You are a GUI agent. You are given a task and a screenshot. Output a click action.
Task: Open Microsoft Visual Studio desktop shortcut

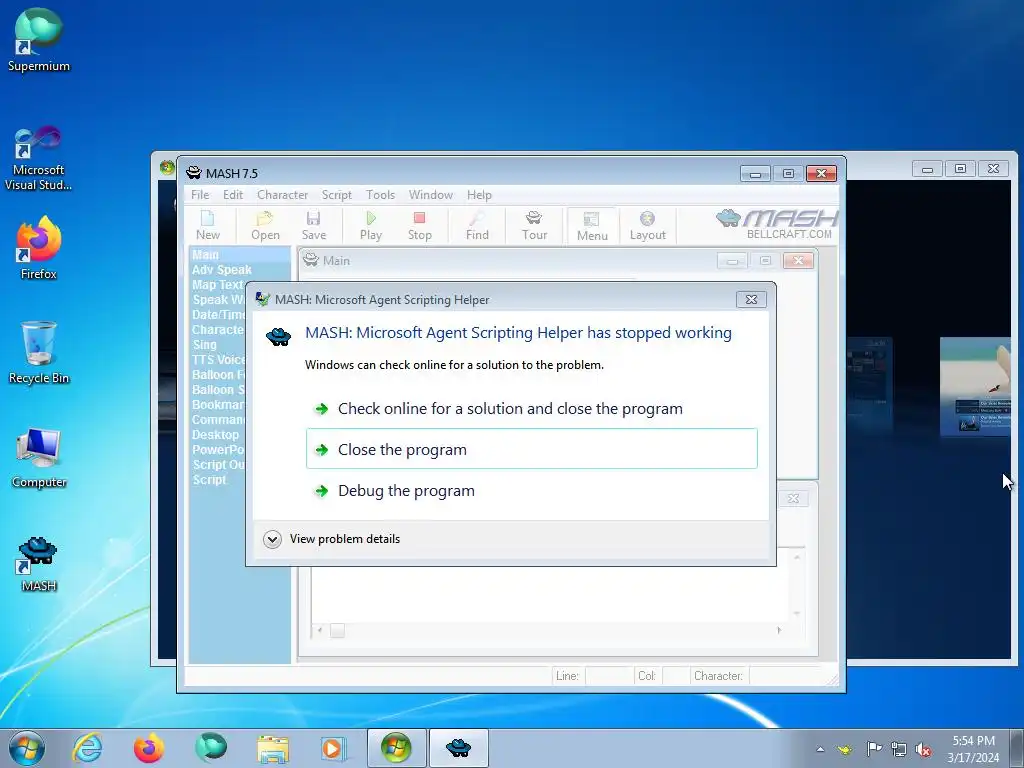[x=39, y=158]
